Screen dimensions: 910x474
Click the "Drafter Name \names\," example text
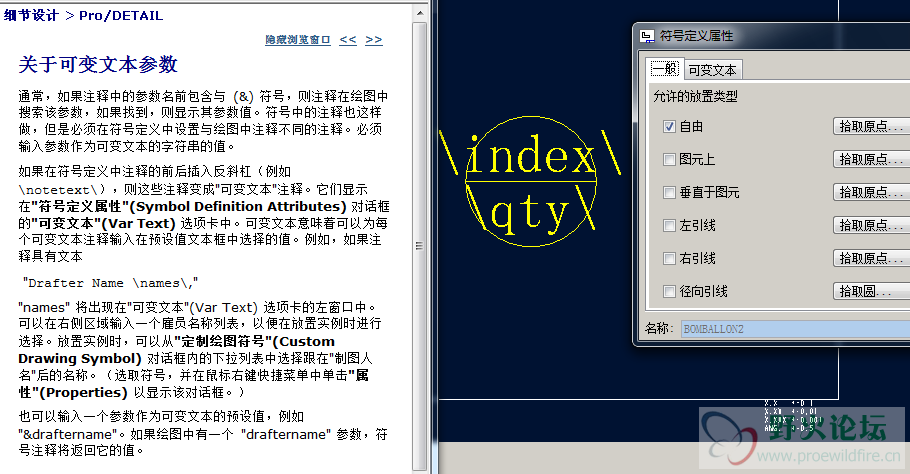110,283
